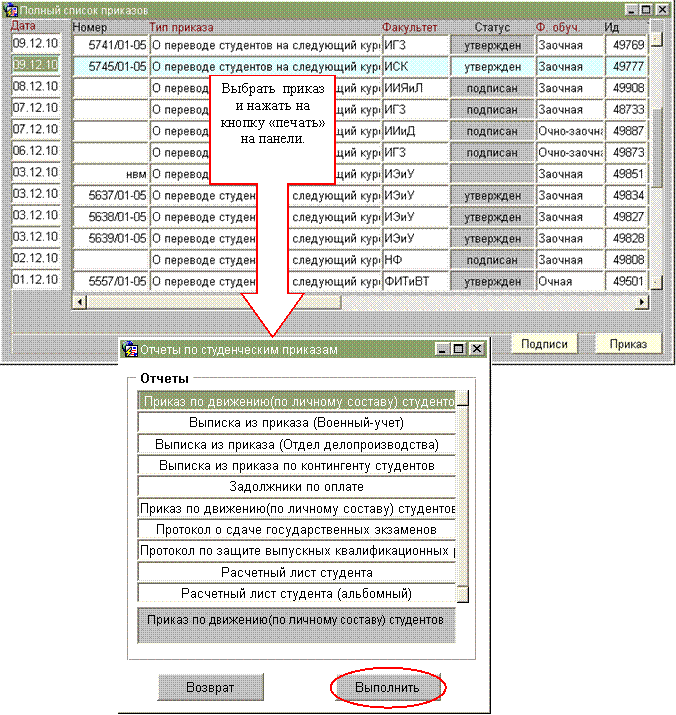Click the Очная study form cell
The image size is (676, 715).
[x=570, y=281]
